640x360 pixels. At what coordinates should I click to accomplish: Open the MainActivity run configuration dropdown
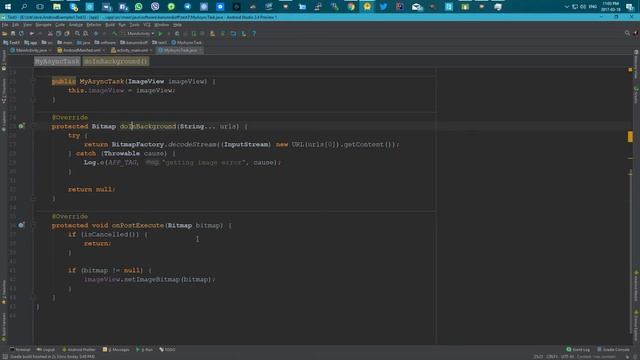click(x=138, y=33)
